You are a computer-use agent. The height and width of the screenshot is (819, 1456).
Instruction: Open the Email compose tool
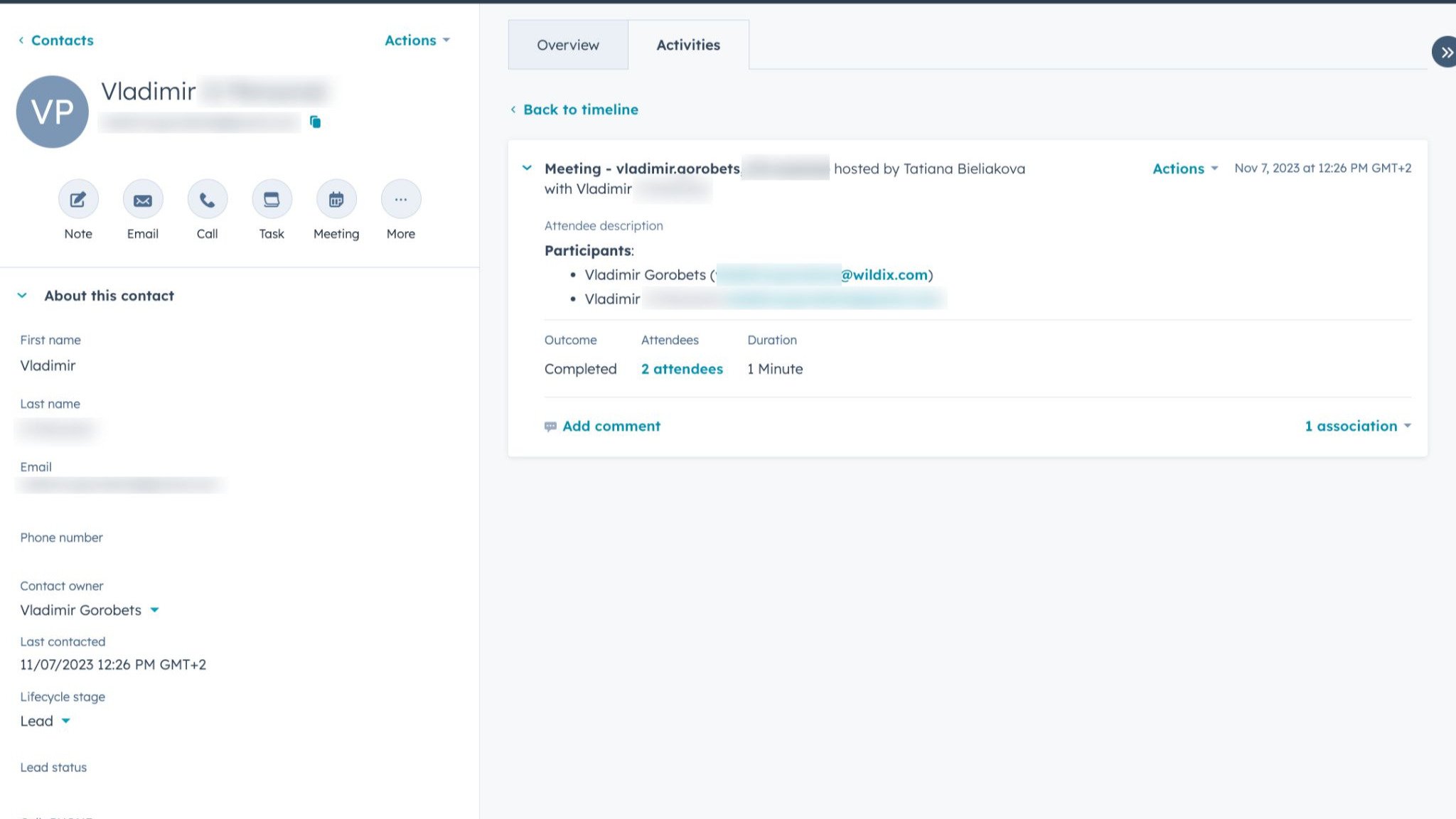pyautogui.click(x=142, y=200)
